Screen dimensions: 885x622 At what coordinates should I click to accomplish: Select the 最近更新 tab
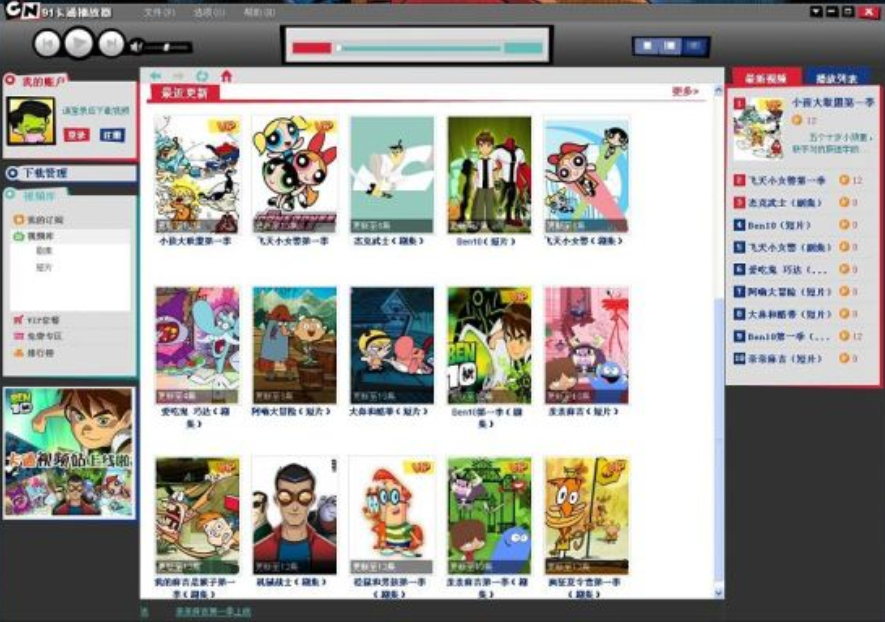click(x=183, y=93)
